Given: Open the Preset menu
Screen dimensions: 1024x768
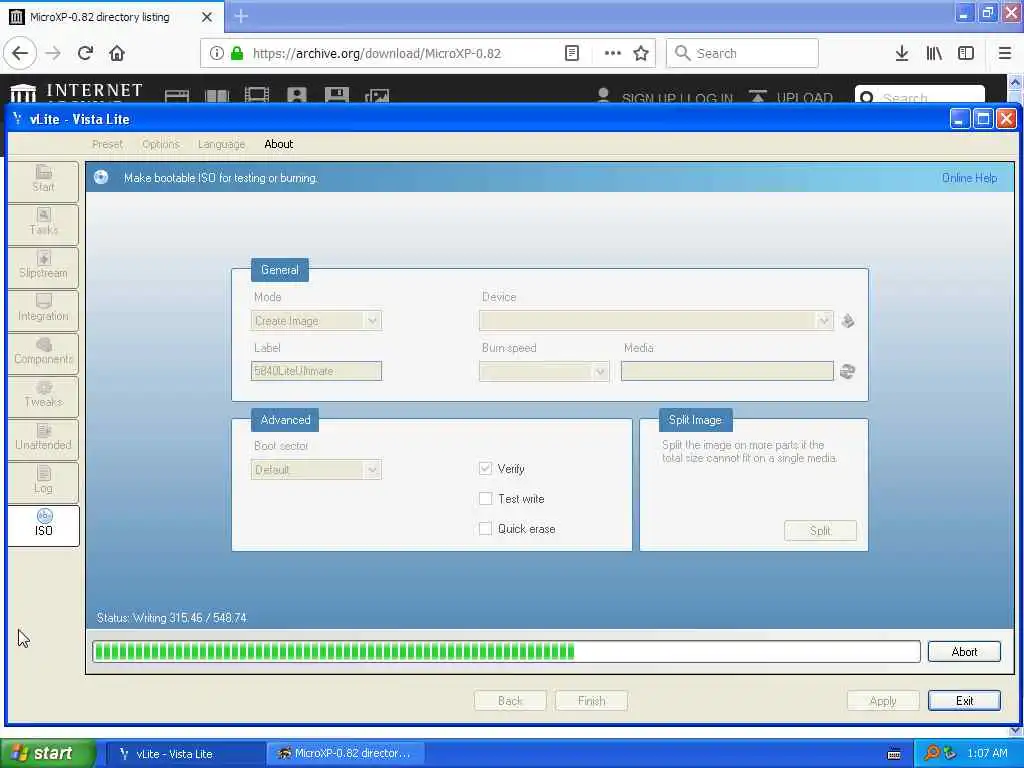Looking at the screenshot, I should coord(107,144).
